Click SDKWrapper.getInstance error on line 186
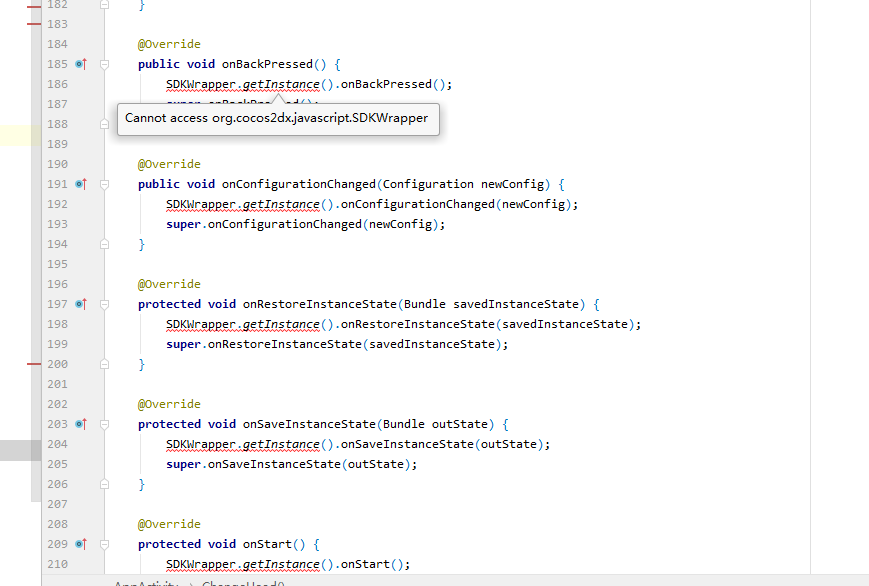This screenshot has width=869, height=586. [x=243, y=84]
